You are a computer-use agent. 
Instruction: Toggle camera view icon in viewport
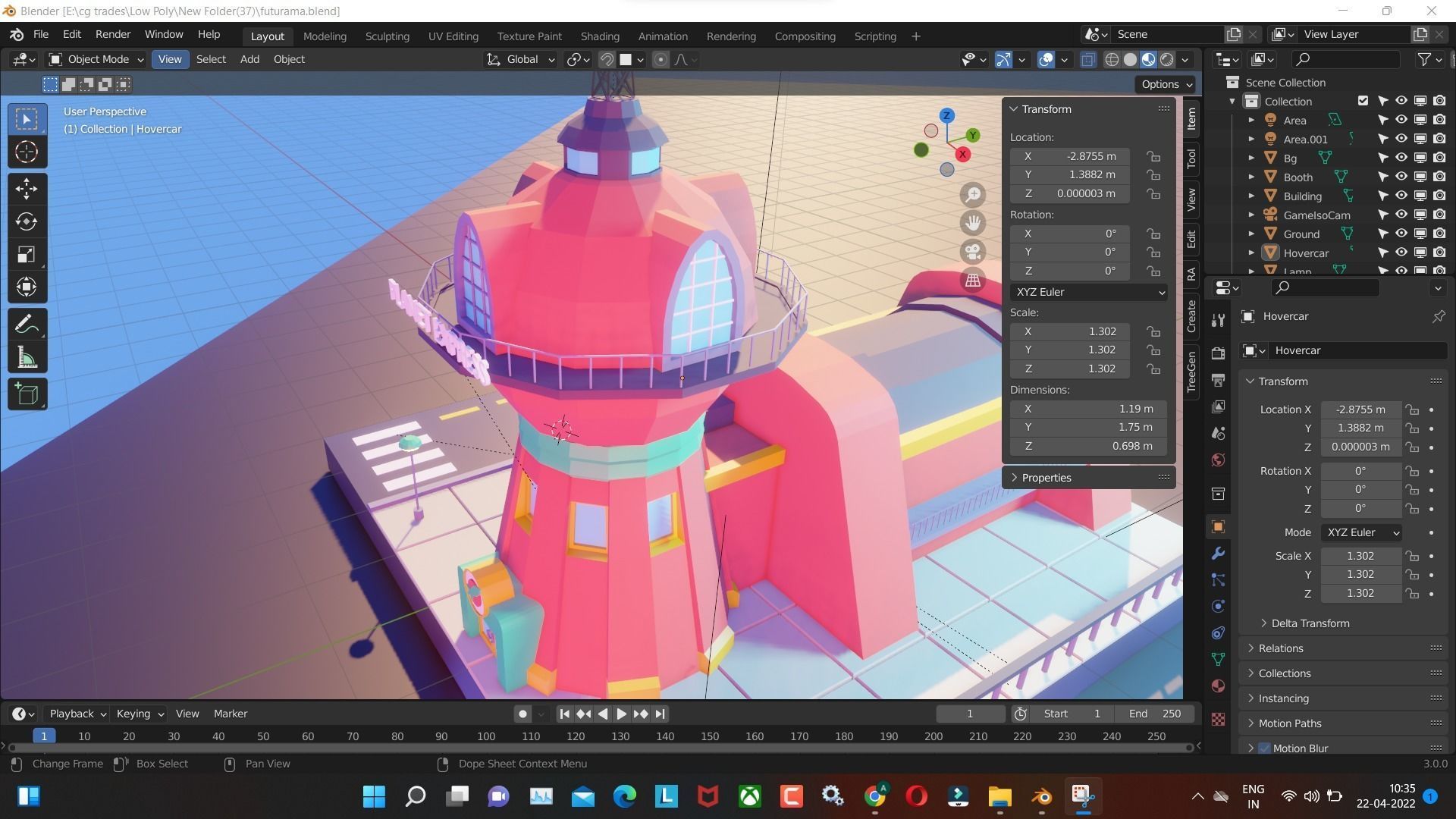coord(973,252)
